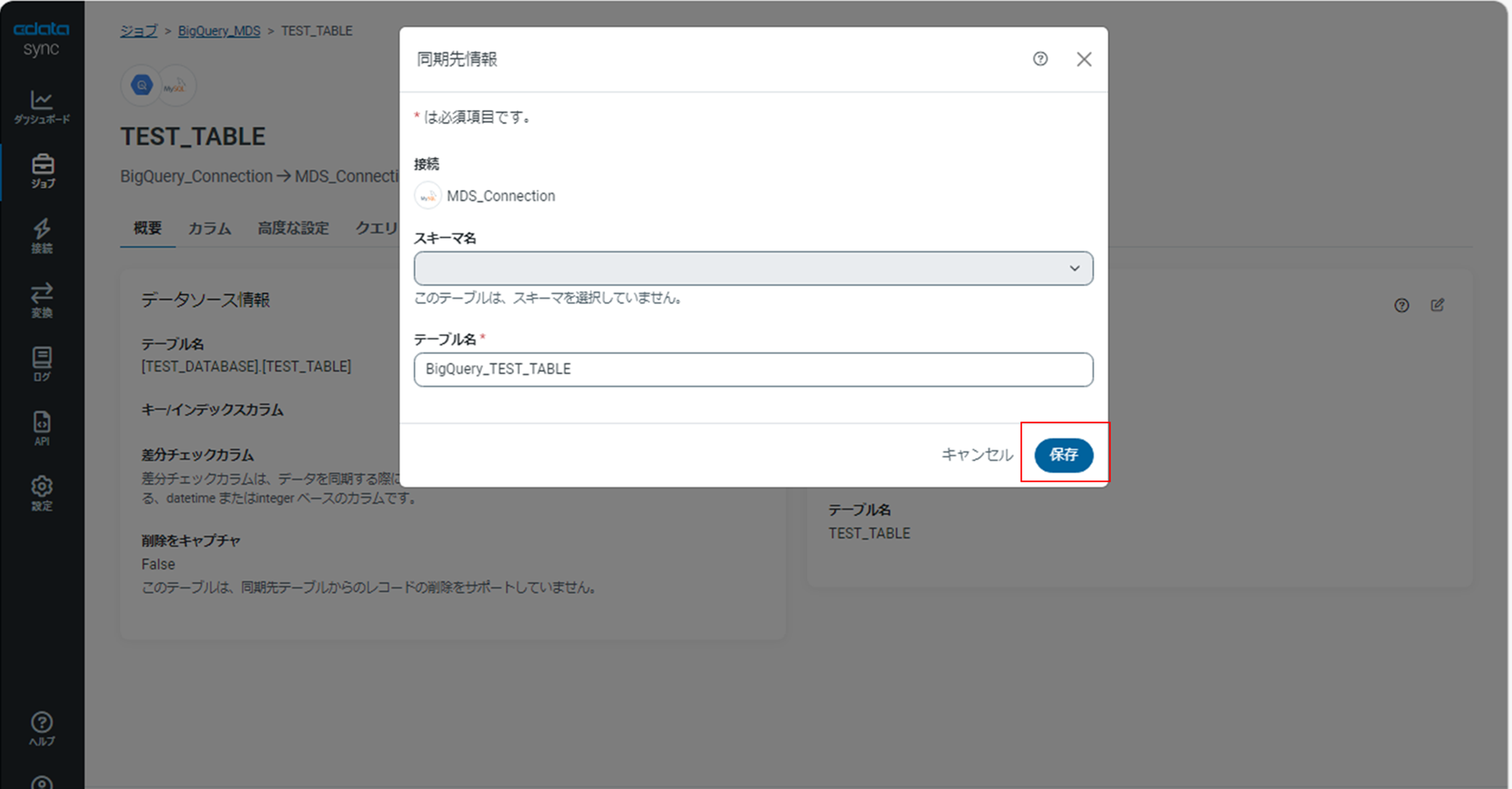This screenshot has height=789, width=1512.
Task: Click the MDS_Connection connection name
Action: point(501,196)
